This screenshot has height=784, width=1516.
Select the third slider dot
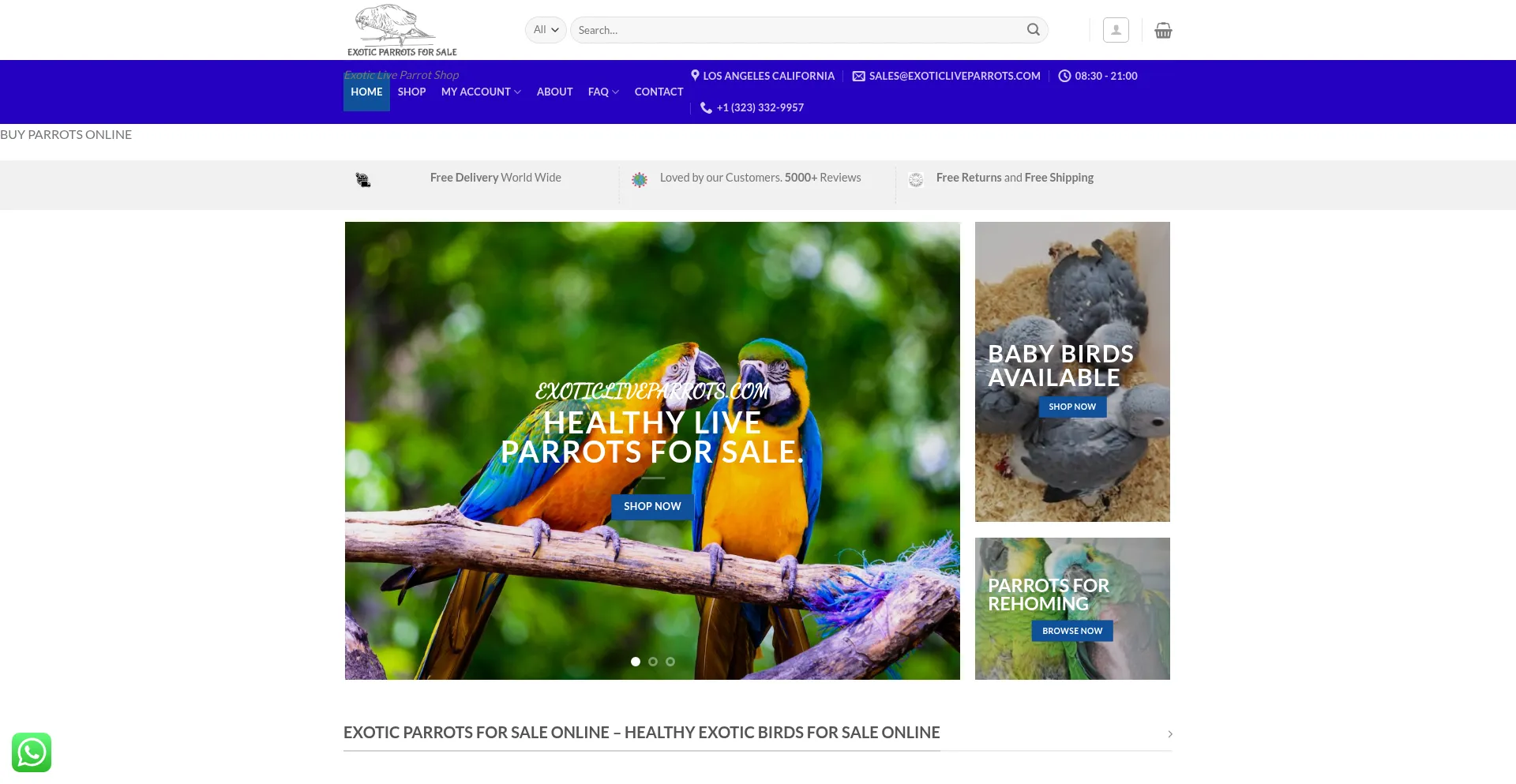pos(670,662)
